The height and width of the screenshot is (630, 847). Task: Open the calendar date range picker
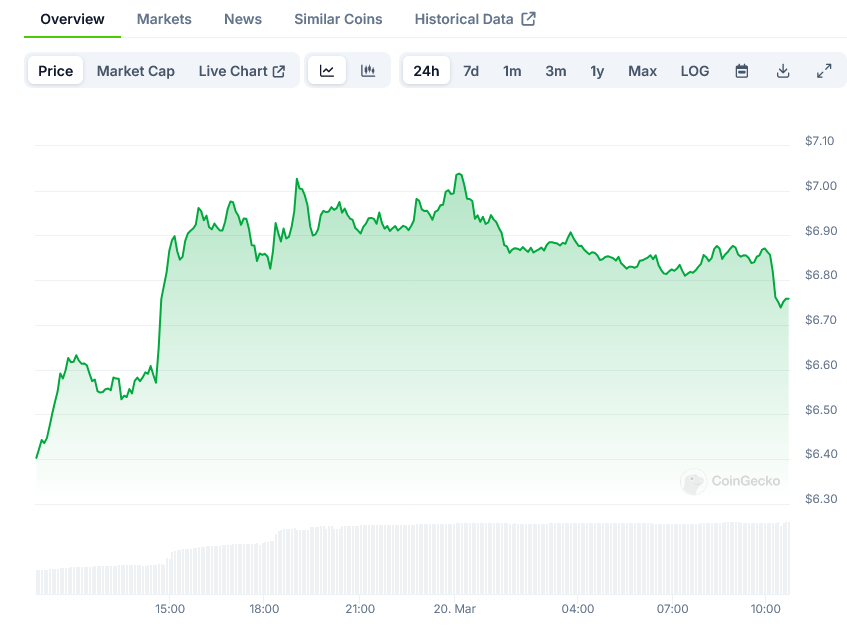click(742, 71)
